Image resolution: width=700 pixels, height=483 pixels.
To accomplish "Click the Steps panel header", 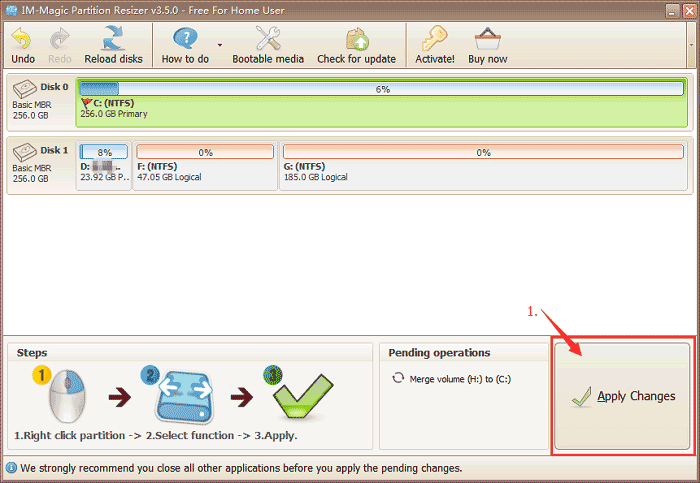I will tap(32, 353).
